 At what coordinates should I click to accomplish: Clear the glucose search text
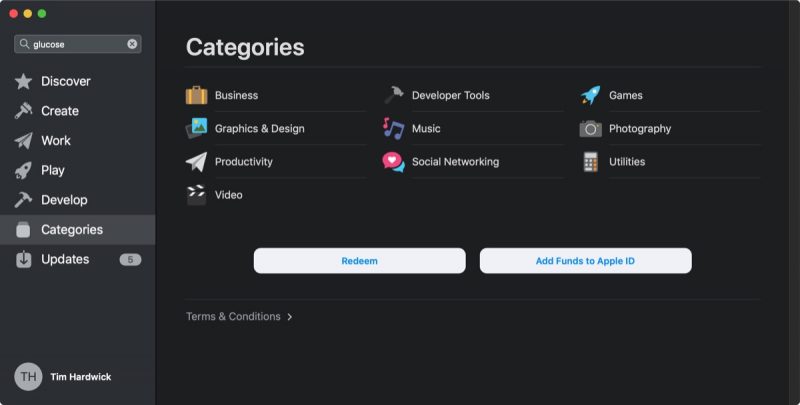click(x=132, y=44)
